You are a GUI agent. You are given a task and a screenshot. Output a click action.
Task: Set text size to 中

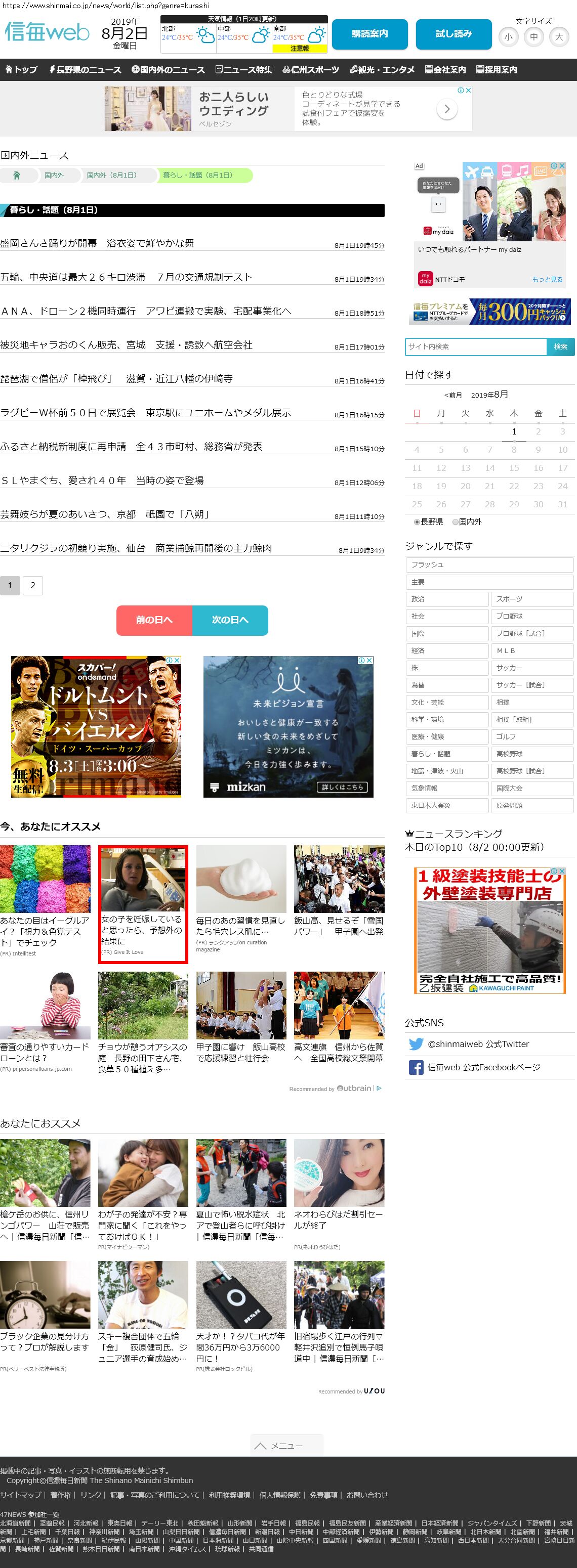click(x=534, y=37)
